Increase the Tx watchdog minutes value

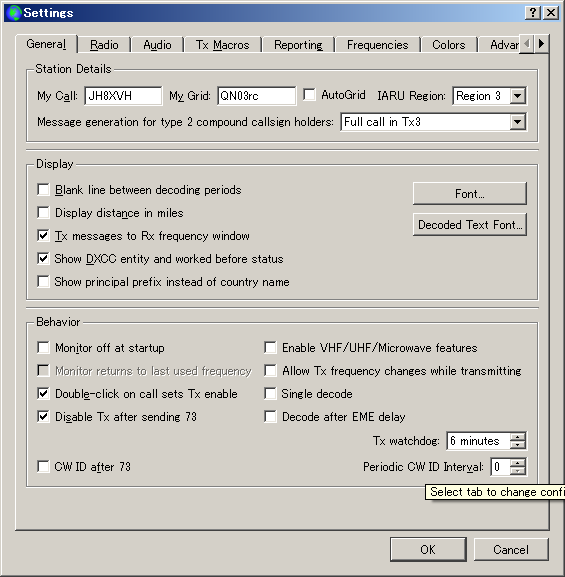pyautogui.click(x=518, y=437)
